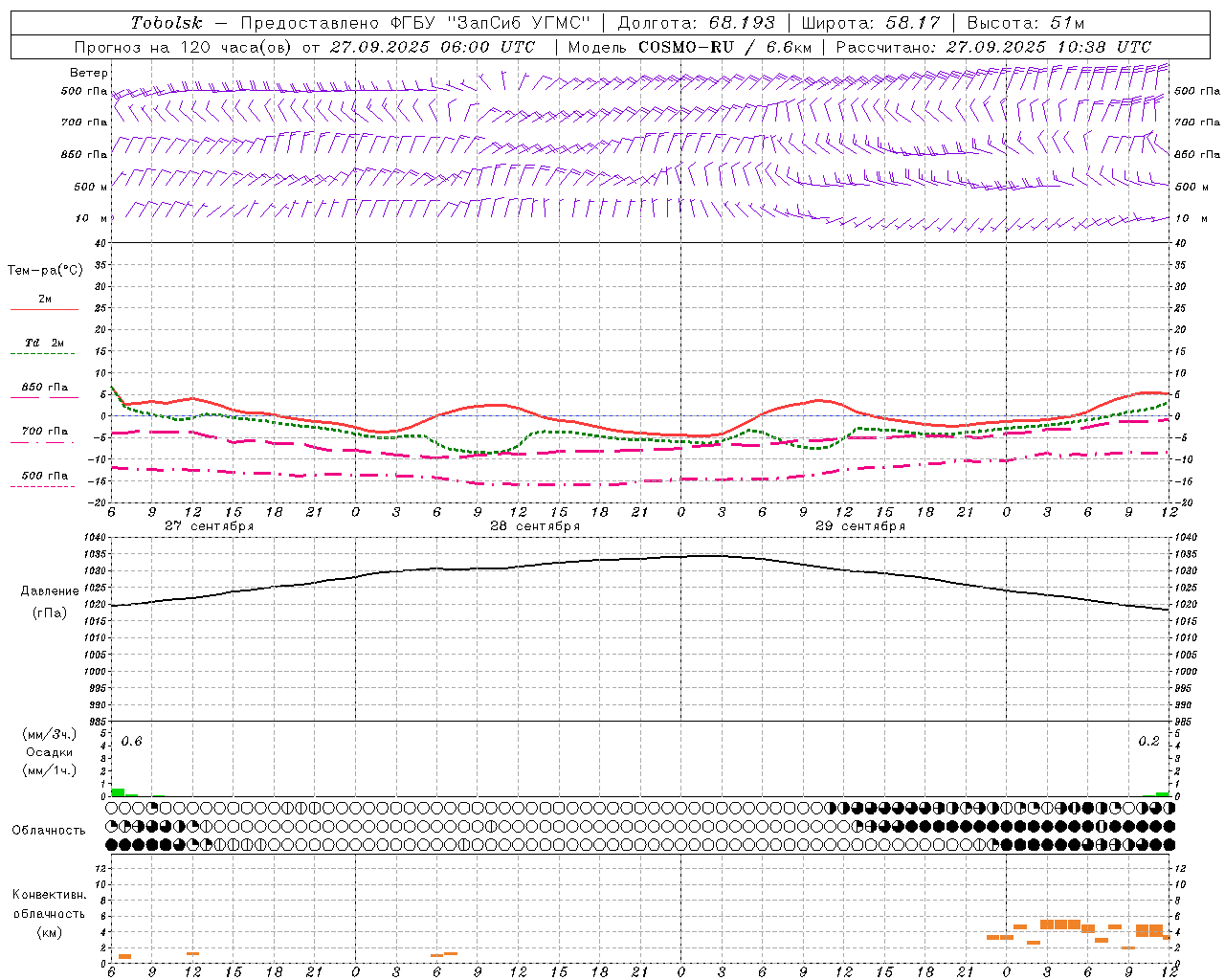Click the Прогноз на 120 часа(ов) text
Image resolution: width=1225 pixels, height=980 pixels.
pyautogui.click(x=184, y=47)
